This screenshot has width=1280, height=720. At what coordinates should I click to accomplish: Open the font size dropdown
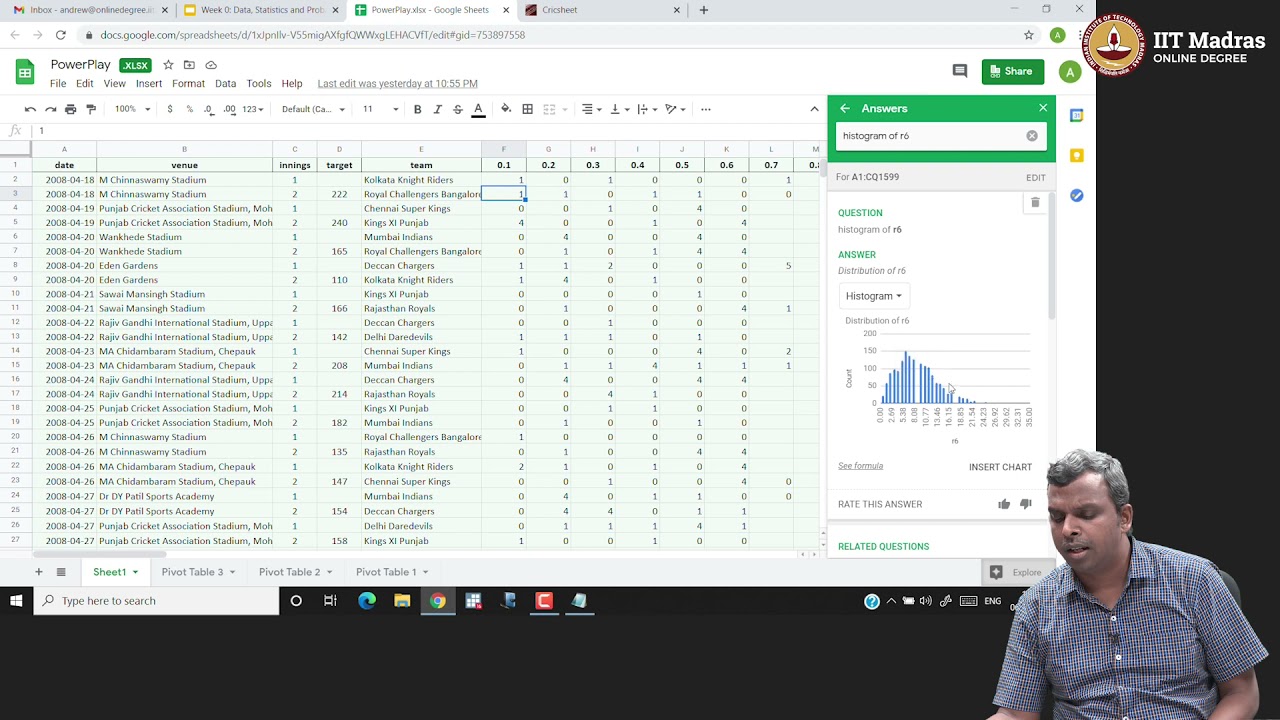(380, 109)
